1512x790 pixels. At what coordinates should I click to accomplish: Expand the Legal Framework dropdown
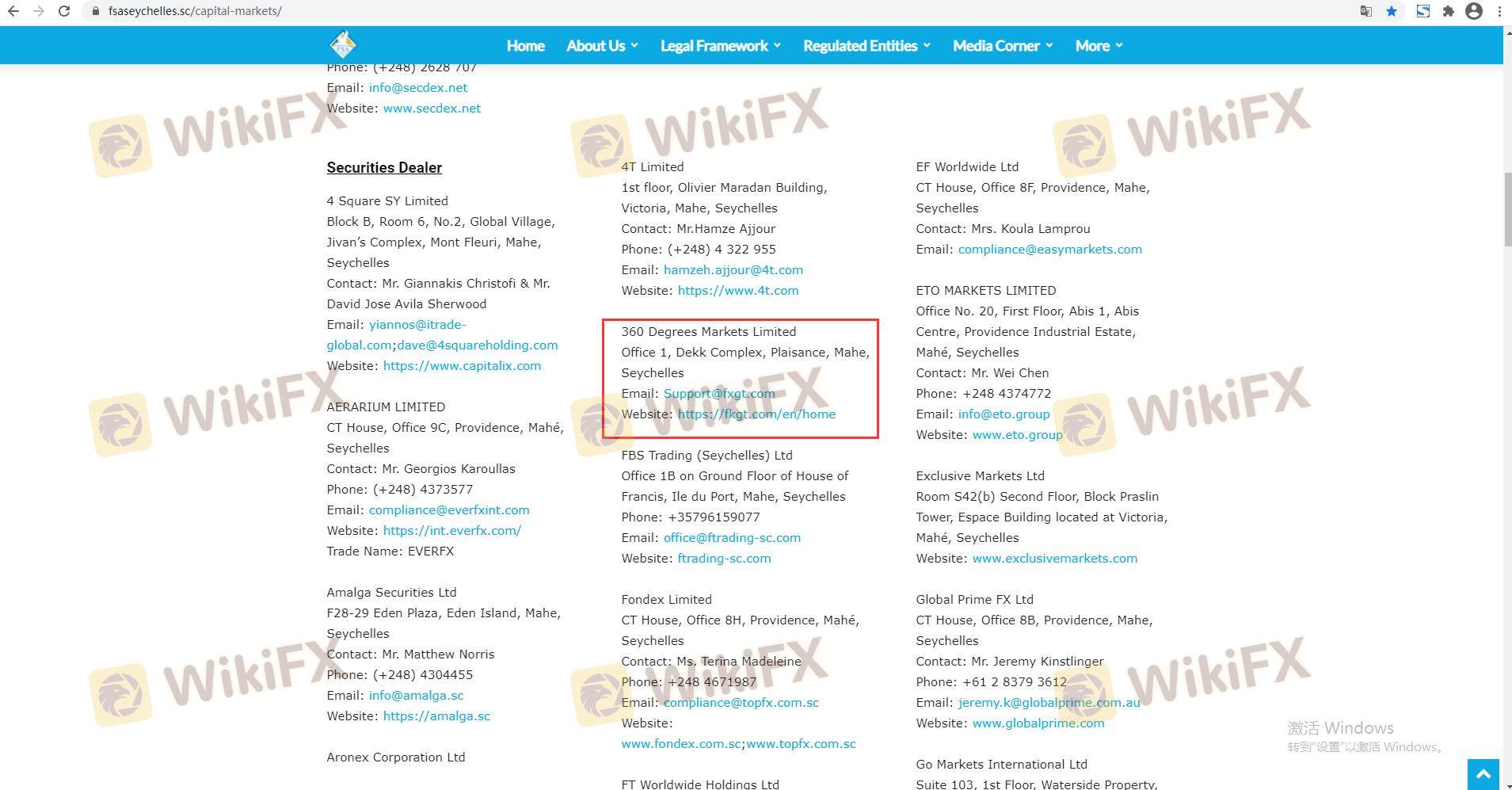coord(720,46)
